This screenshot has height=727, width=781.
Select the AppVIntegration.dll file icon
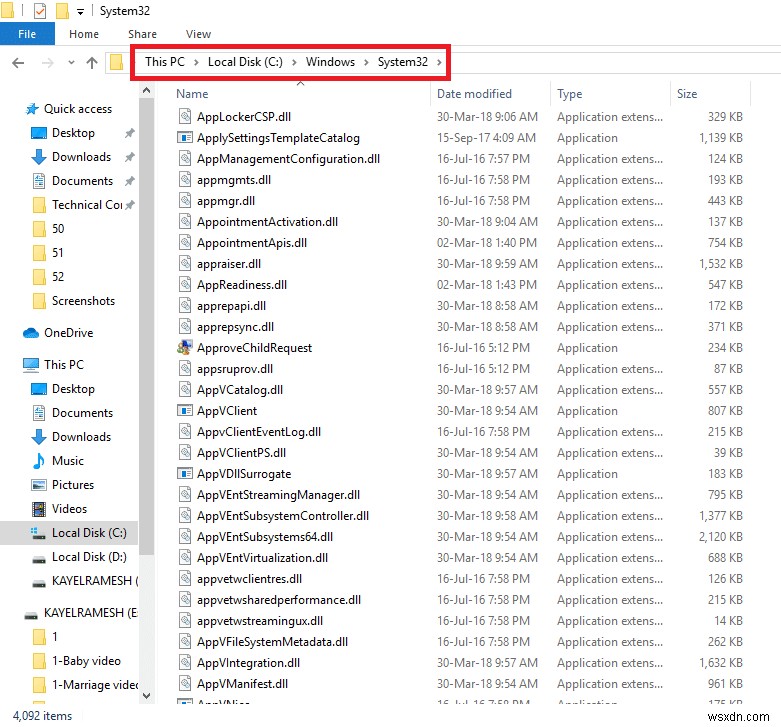[x=185, y=663]
